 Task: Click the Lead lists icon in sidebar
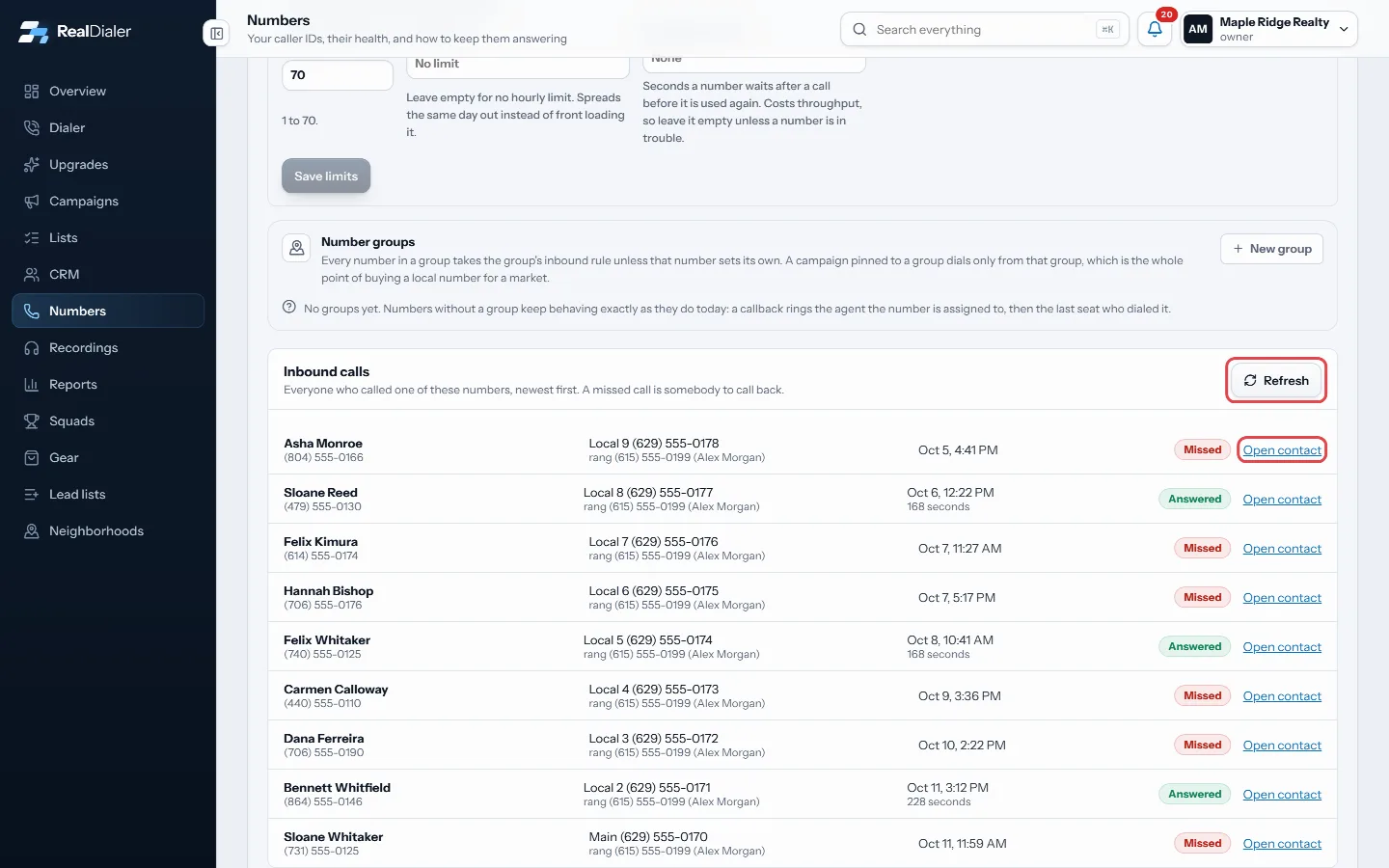pyautogui.click(x=32, y=495)
